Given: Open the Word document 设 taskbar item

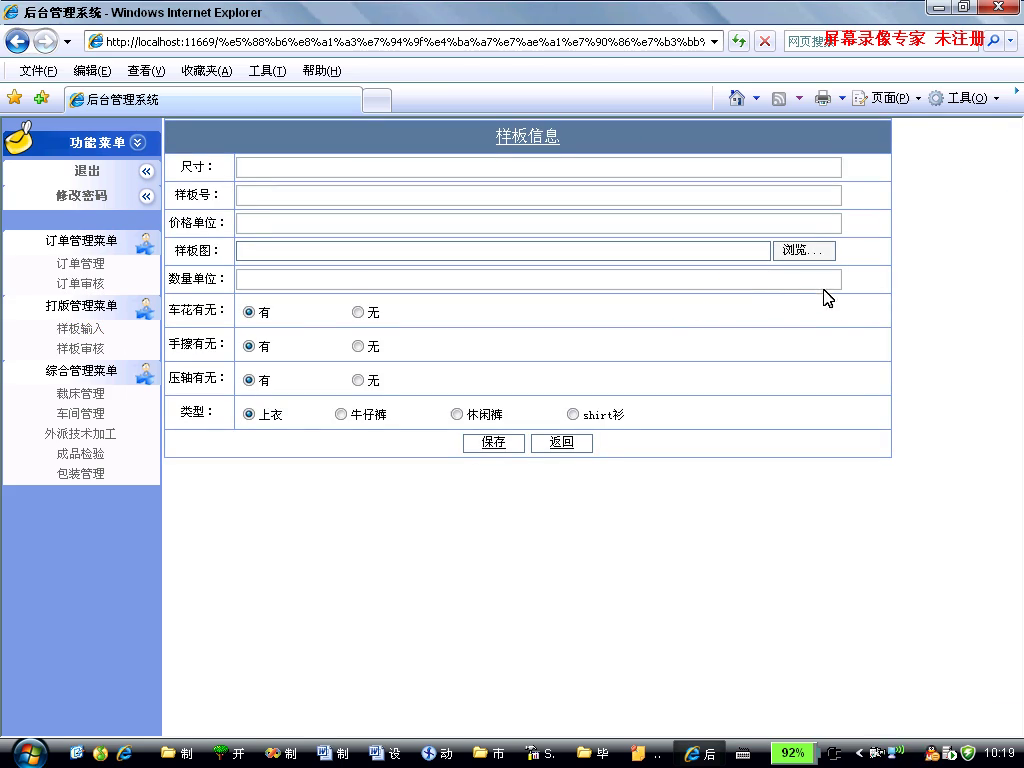Looking at the screenshot, I should (x=385, y=753).
